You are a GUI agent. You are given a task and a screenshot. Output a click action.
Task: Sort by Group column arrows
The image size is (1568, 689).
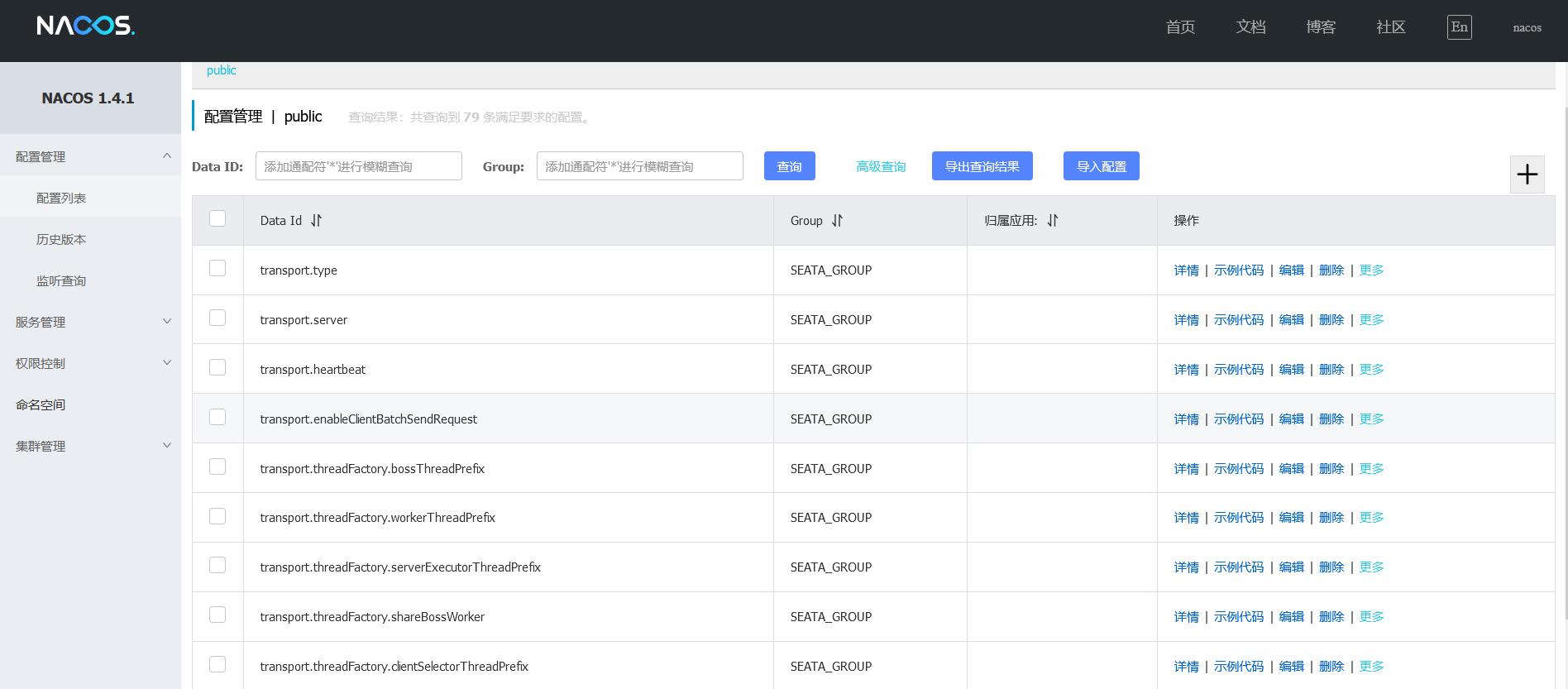837,221
